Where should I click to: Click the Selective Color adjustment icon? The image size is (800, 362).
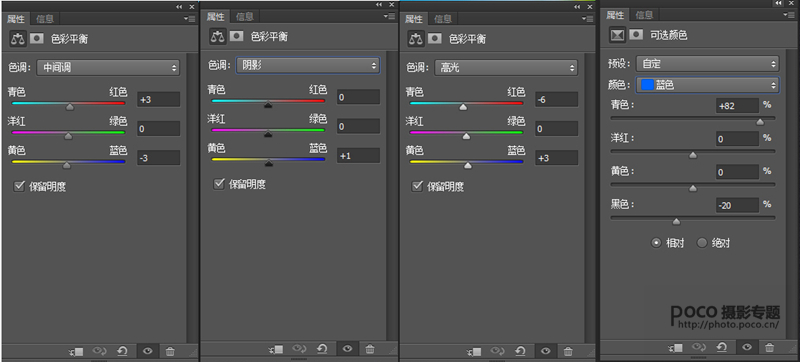pos(617,35)
